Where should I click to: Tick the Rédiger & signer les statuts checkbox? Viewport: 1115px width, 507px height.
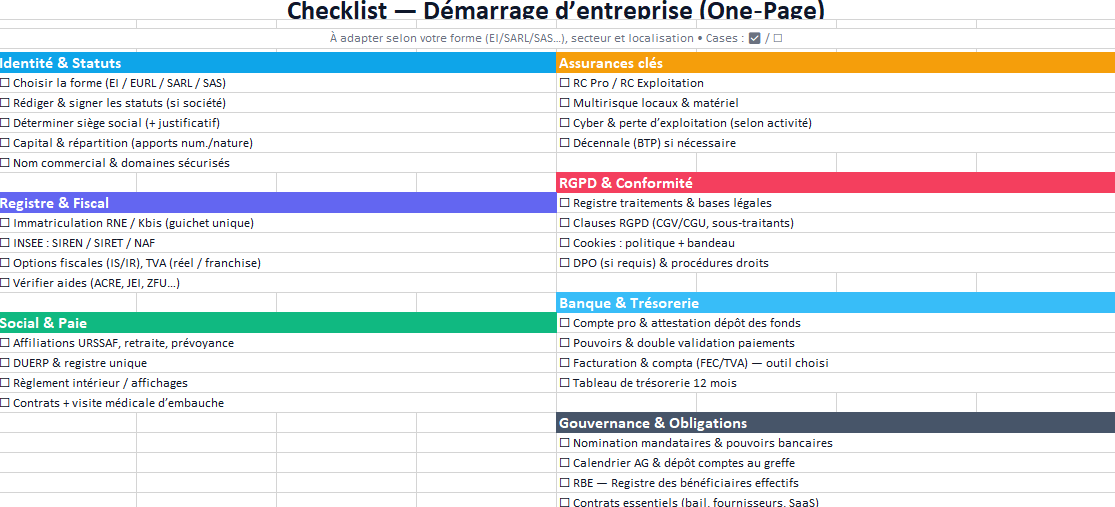click(x=5, y=103)
